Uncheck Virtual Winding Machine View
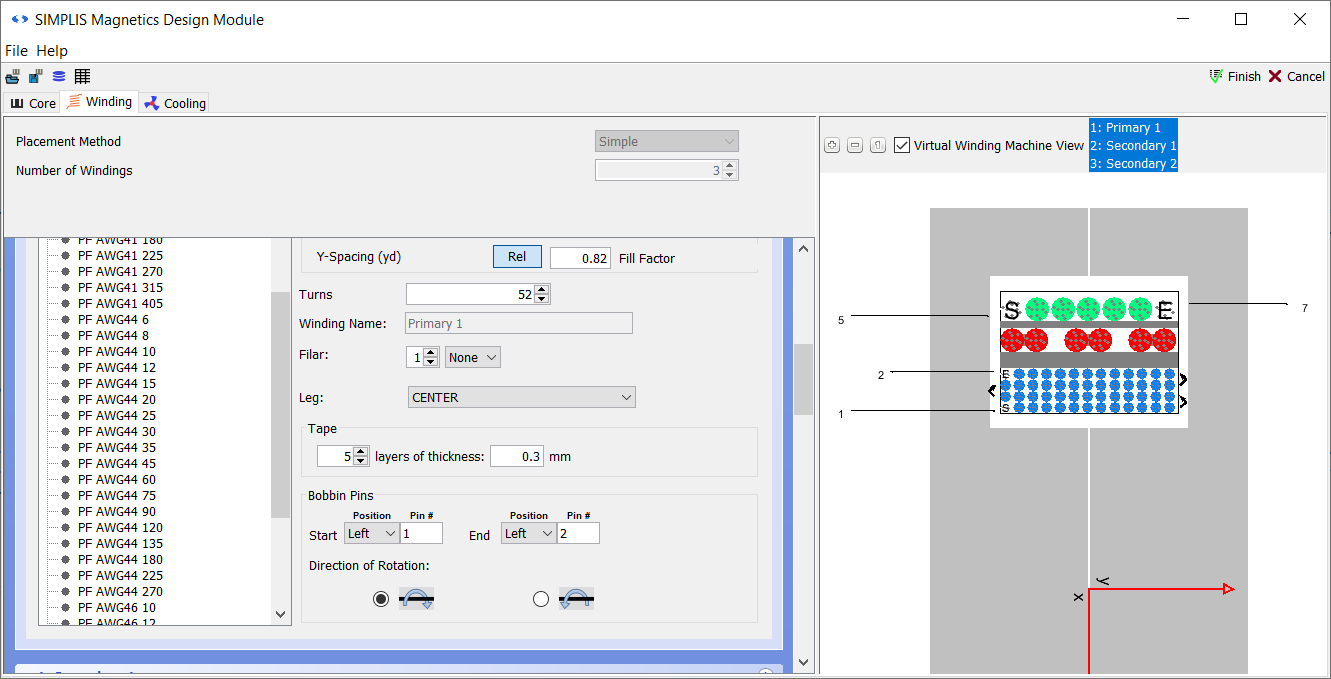This screenshot has height=679, width=1331. [903, 146]
